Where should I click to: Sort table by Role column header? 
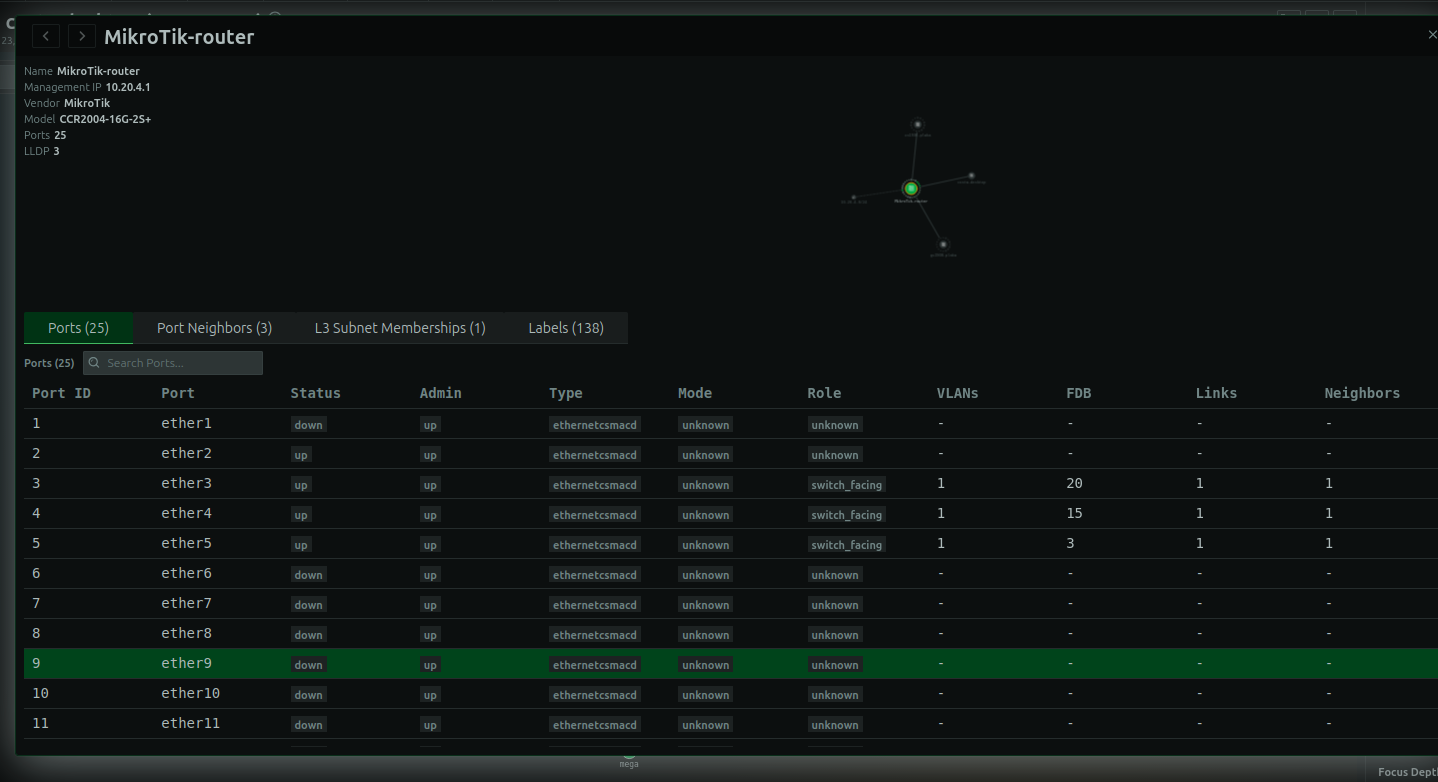tap(824, 393)
